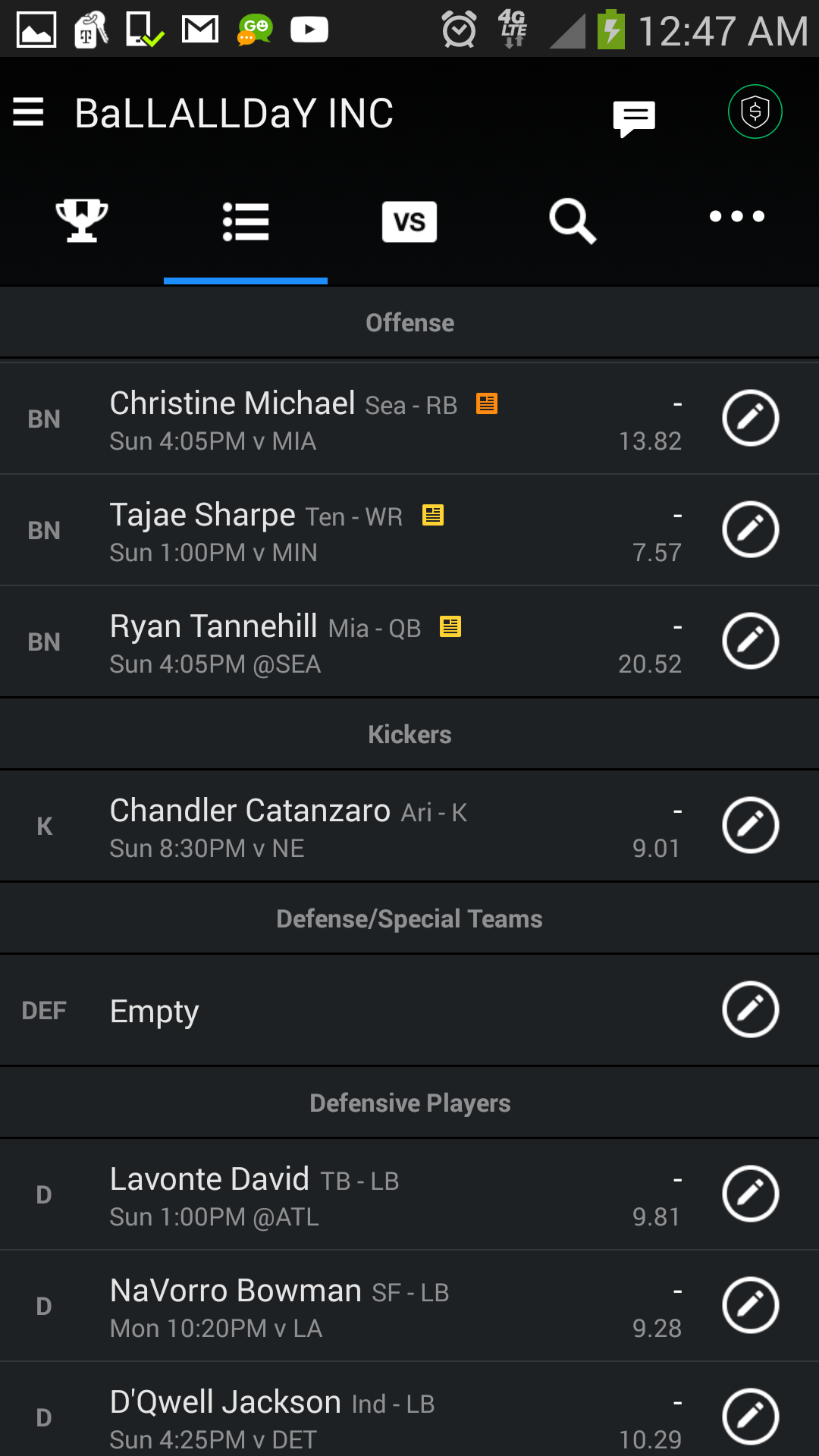Image resolution: width=819 pixels, height=1456 pixels.
Task: Edit Tajae Sharpe's roster position
Action: click(x=751, y=529)
